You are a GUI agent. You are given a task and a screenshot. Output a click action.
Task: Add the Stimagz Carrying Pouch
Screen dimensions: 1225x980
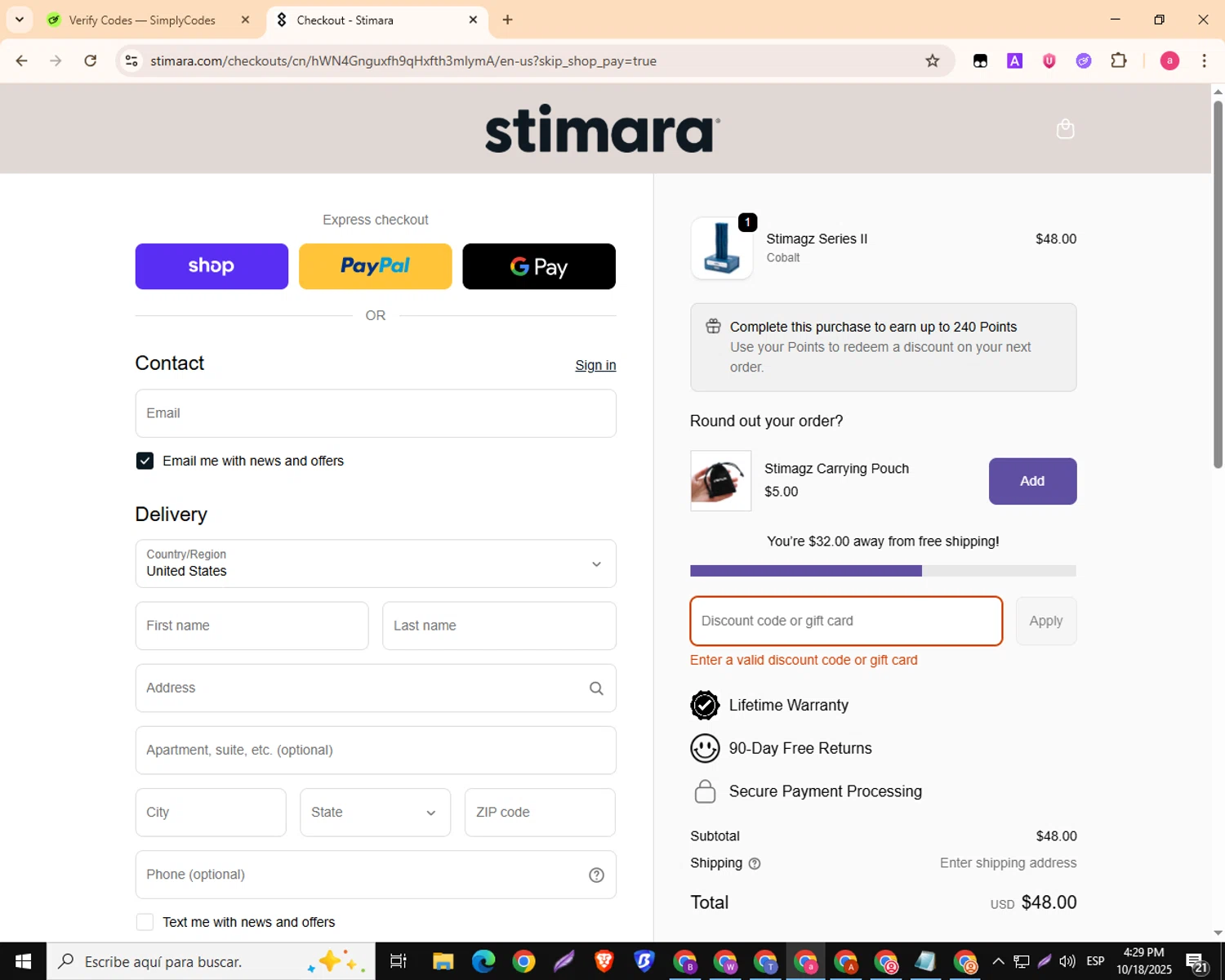click(1032, 481)
